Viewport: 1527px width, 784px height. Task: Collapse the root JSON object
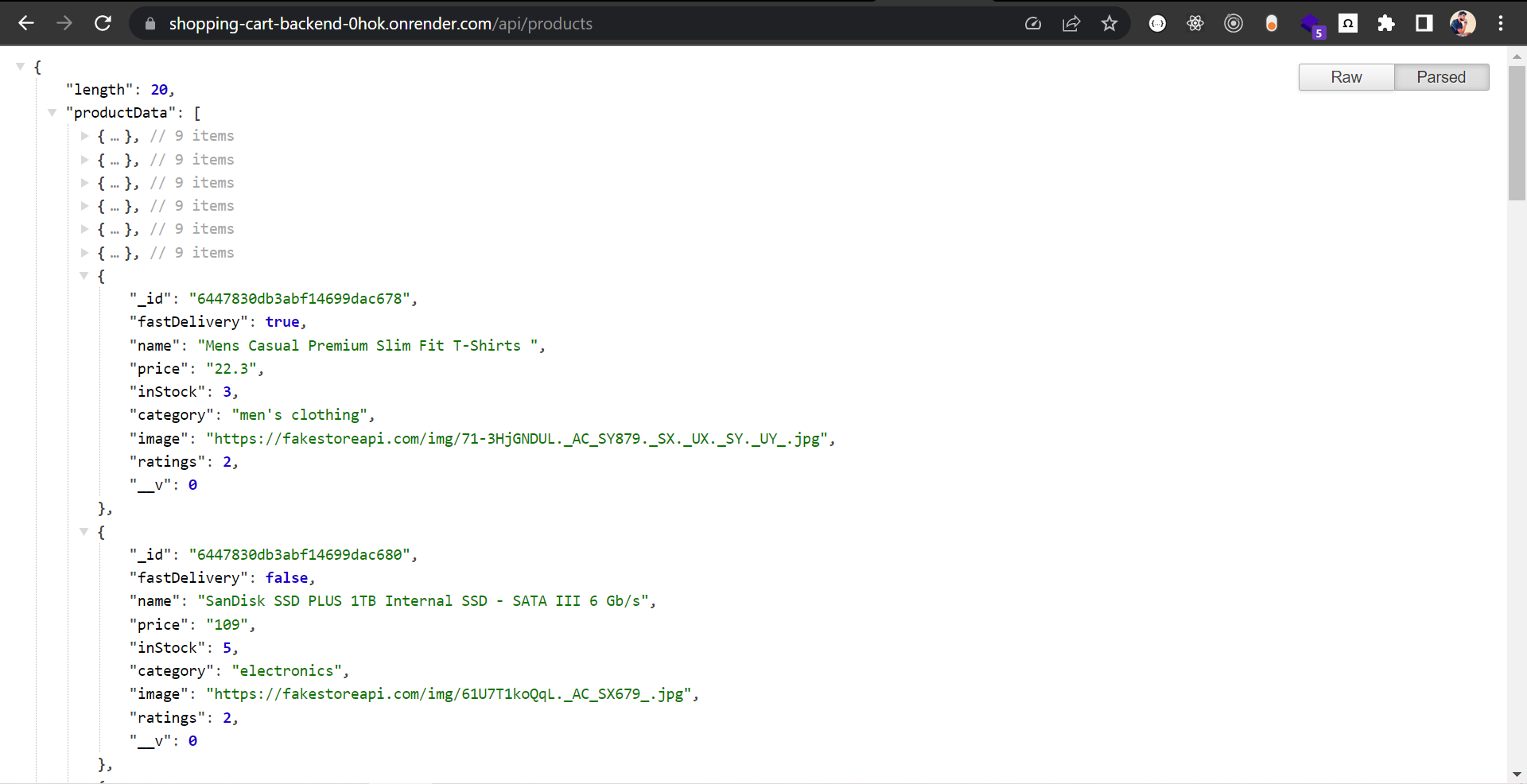(x=20, y=67)
